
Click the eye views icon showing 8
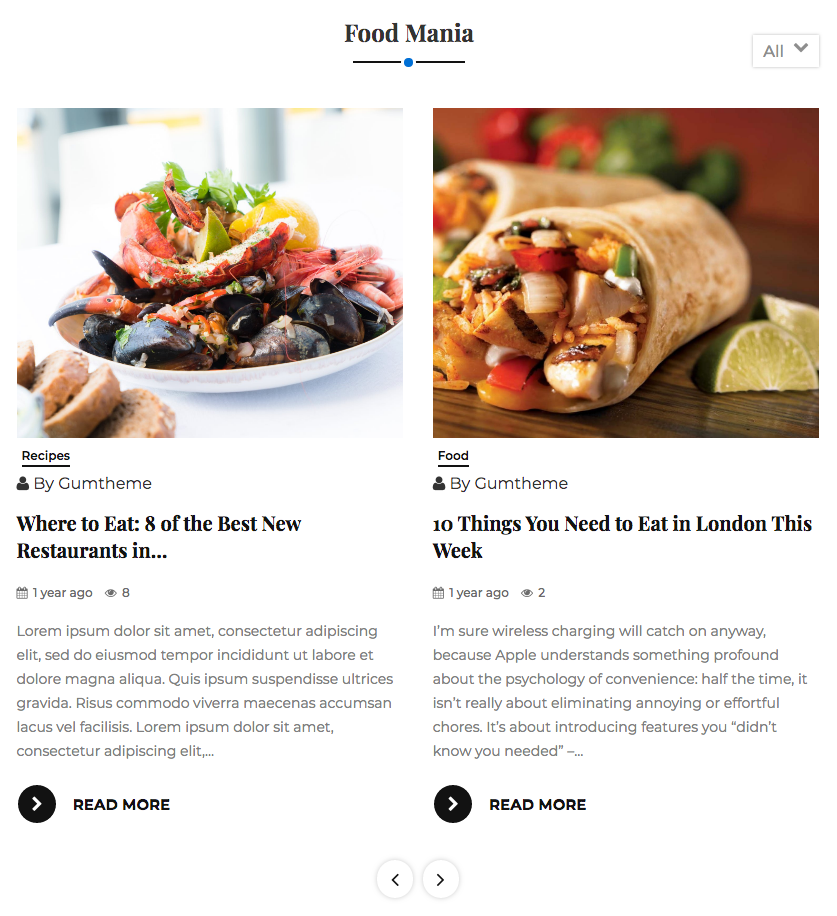[110, 593]
